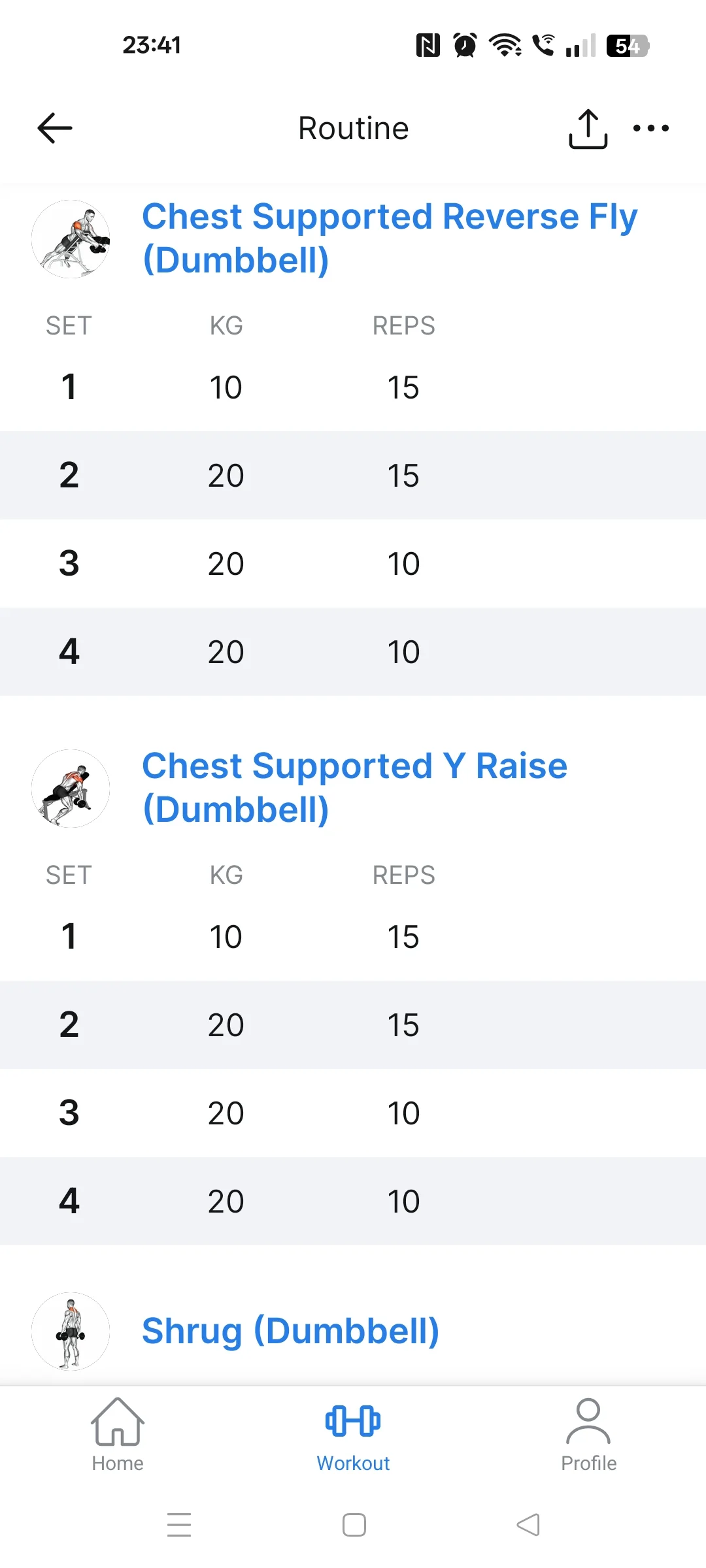Tap the share routine icon
The image size is (706, 1568).
588,129
